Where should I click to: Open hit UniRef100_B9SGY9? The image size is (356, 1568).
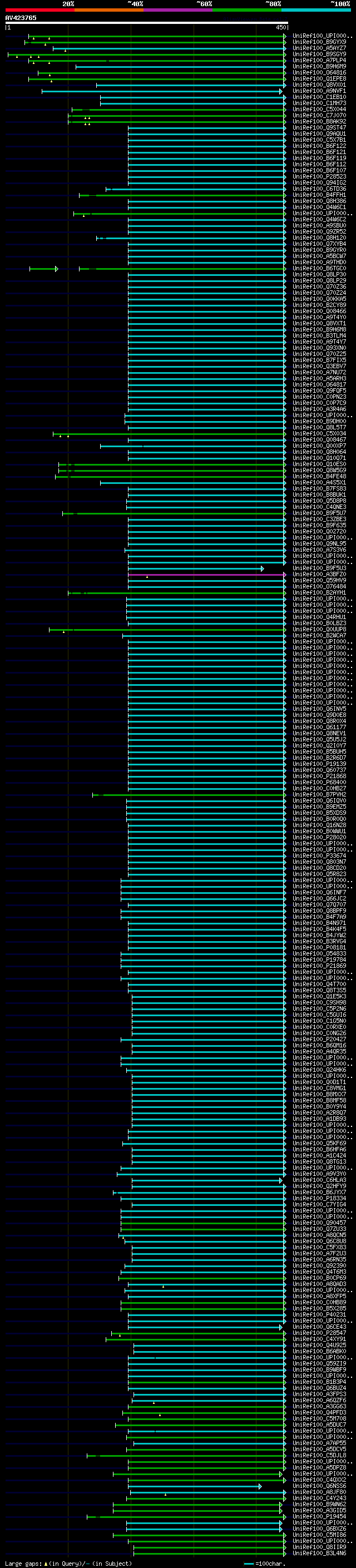(319, 54)
